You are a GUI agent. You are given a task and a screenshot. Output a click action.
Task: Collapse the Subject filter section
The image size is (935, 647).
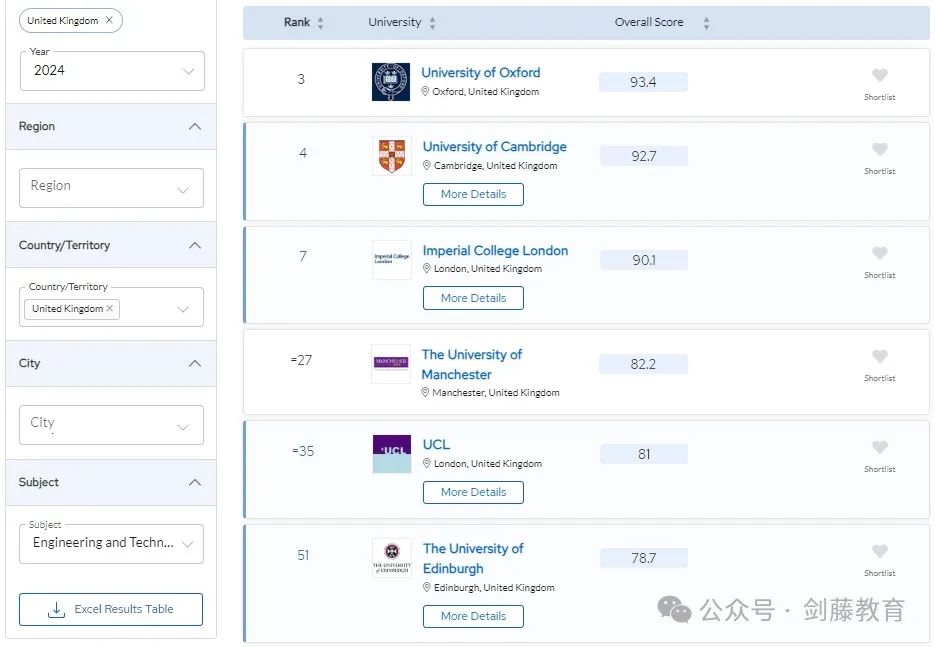point(194,482)
